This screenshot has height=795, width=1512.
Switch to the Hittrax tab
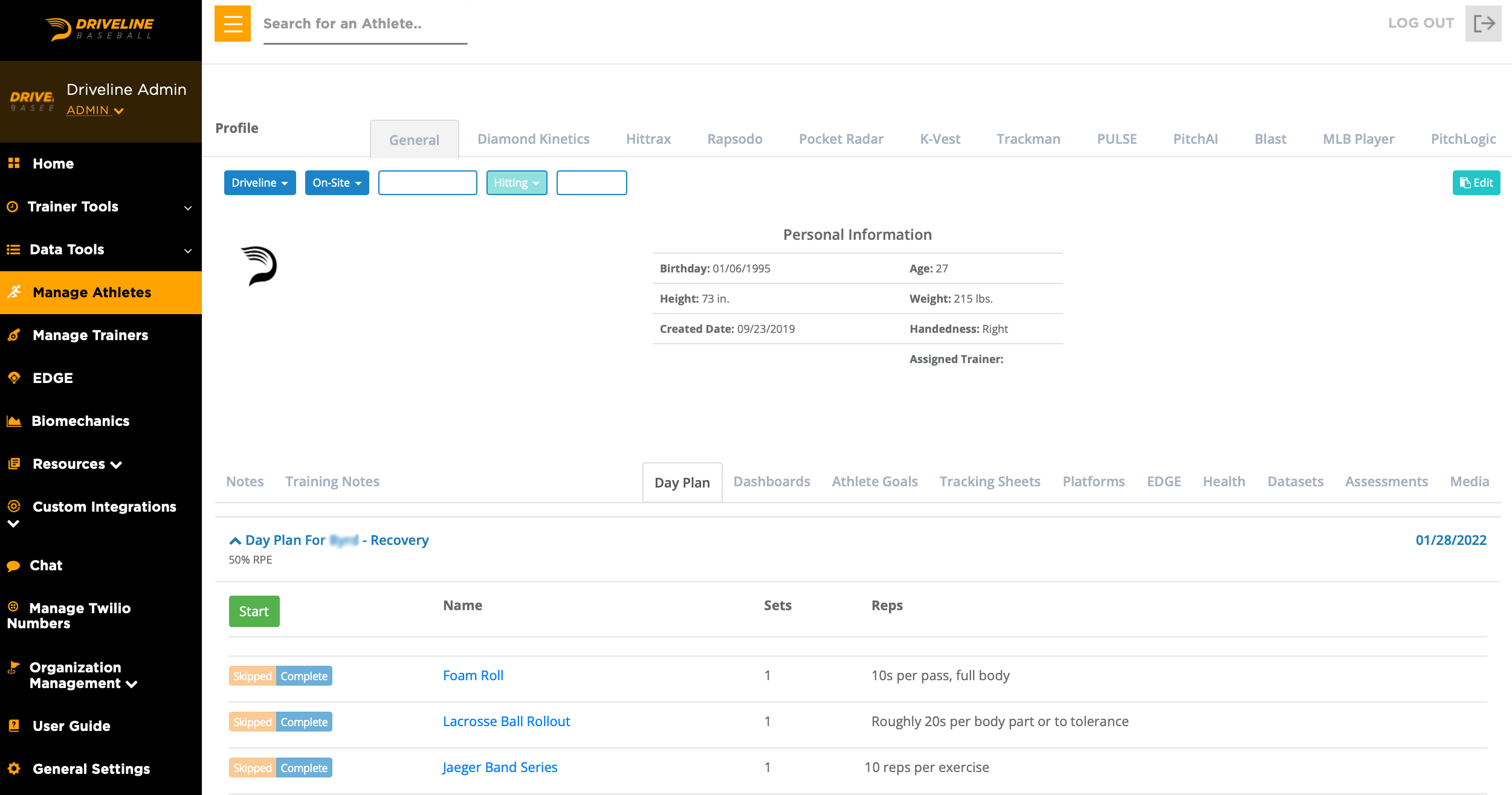pyautogui.click(x=648, y=139)
